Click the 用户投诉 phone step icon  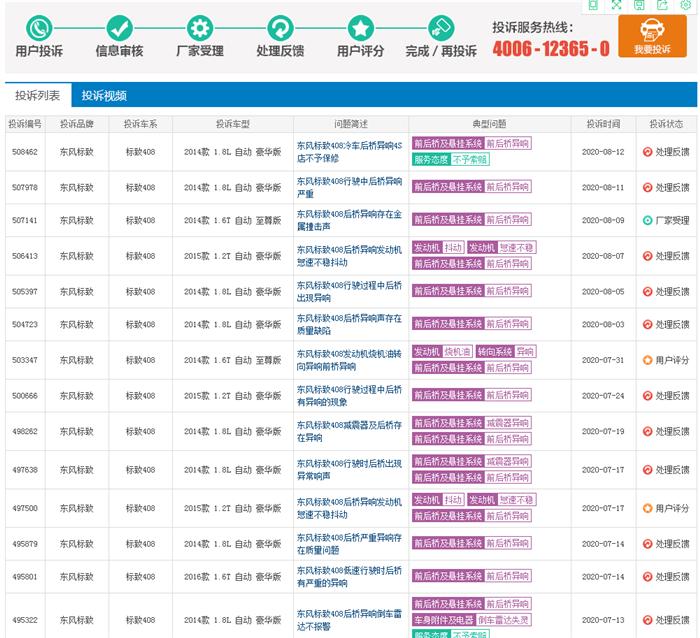pyautogui.click(x=39, y=28)
